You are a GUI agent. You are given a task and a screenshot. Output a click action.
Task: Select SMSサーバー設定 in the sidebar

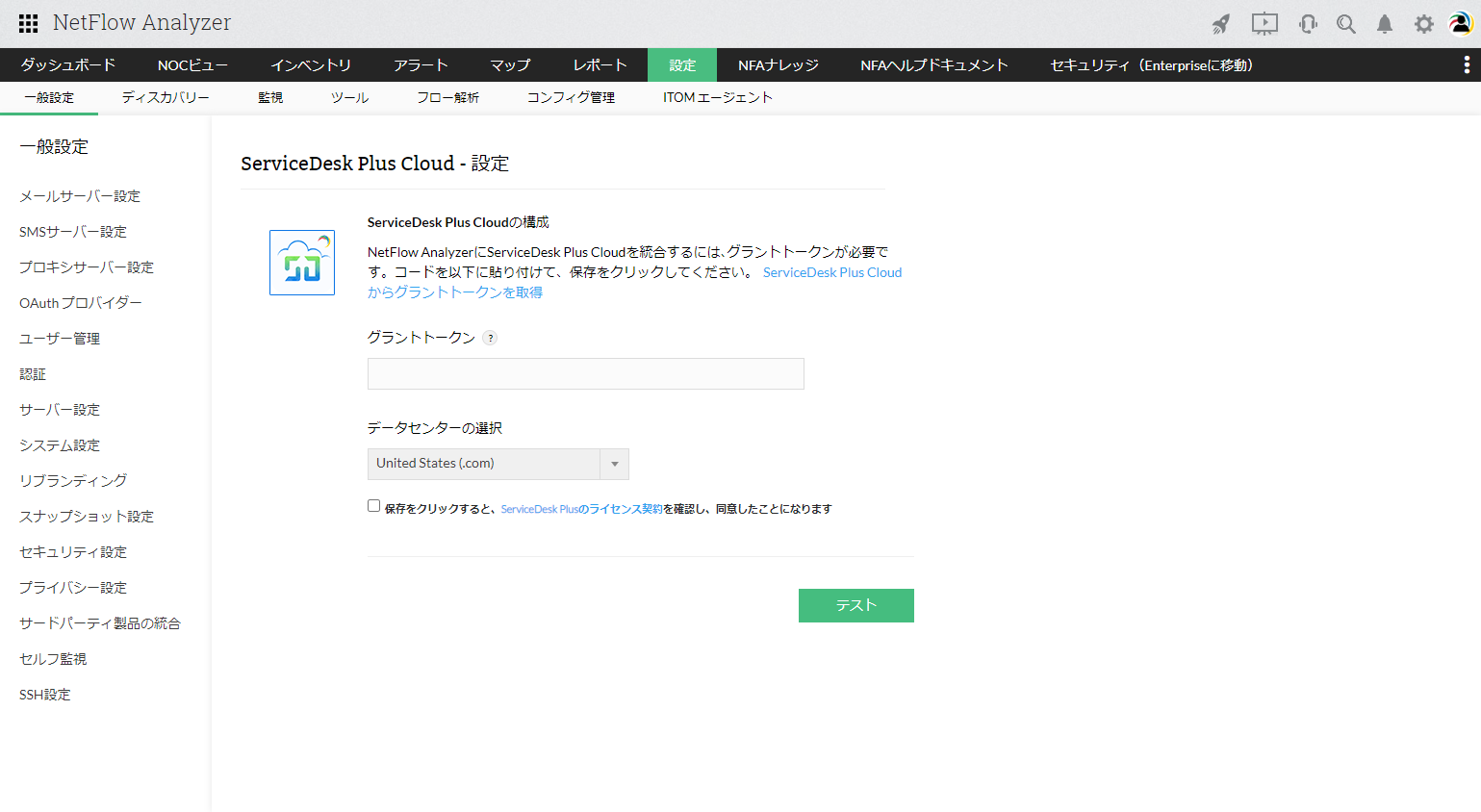click(x=73, y=232)
